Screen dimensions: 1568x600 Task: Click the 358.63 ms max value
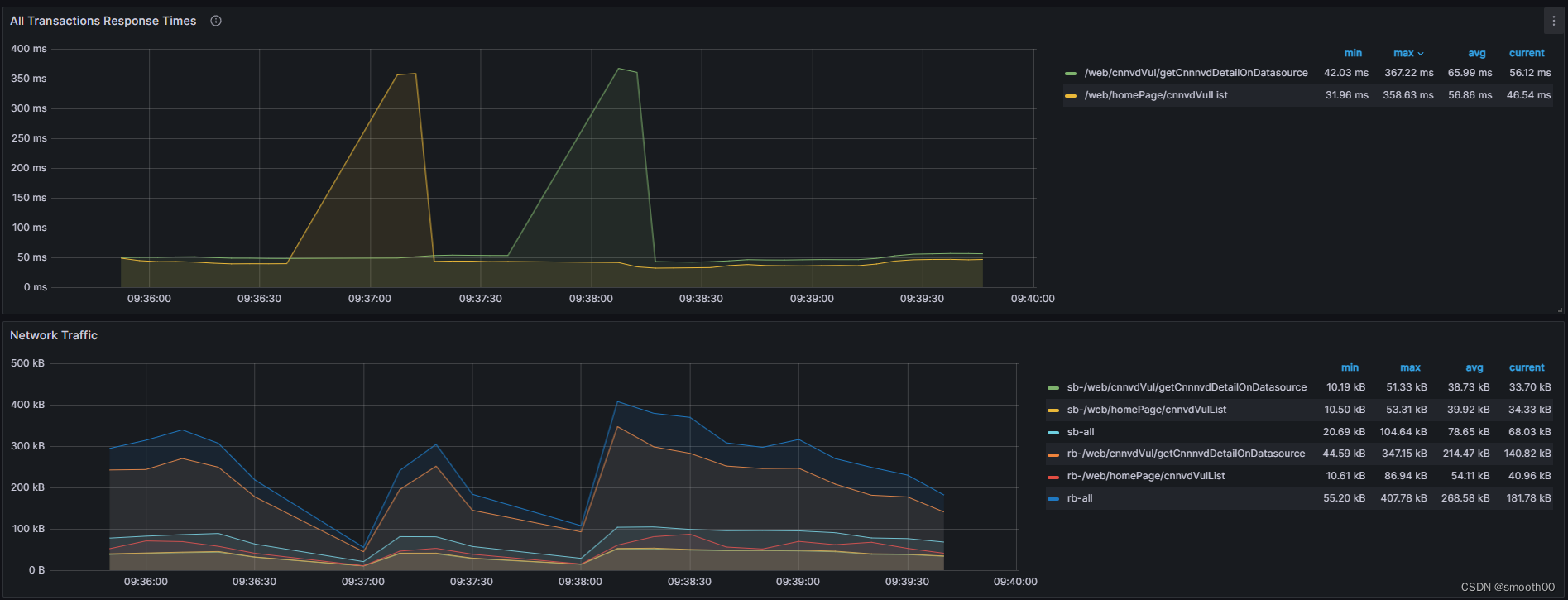(x=1408, y=95)
